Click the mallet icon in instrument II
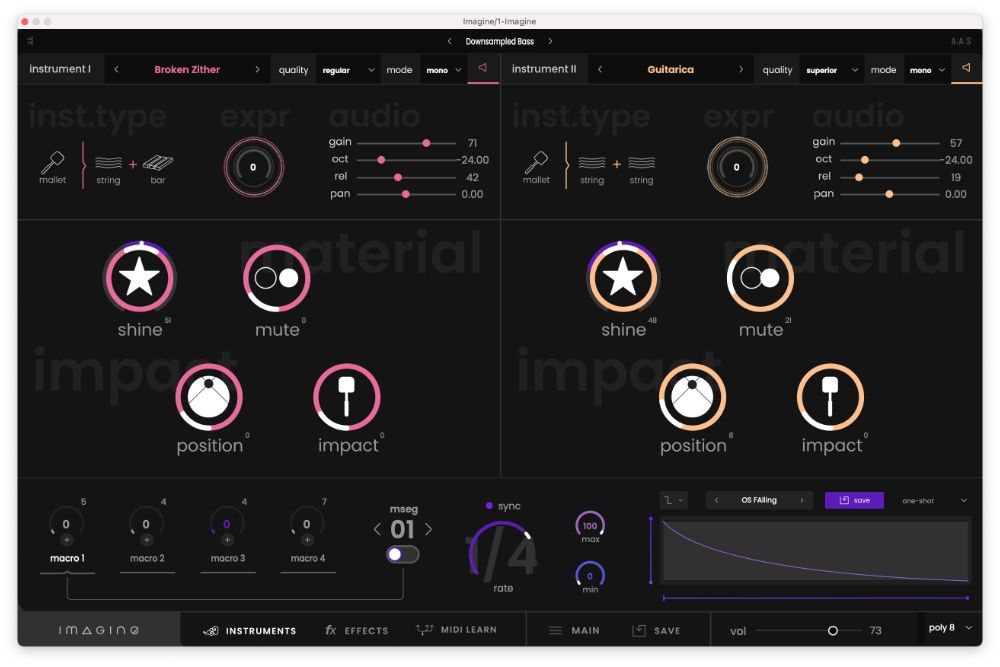 (536, 162)
